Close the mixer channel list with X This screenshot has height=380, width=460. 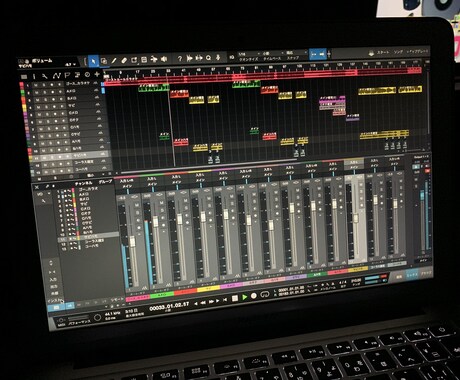click(x=37, y=187)
